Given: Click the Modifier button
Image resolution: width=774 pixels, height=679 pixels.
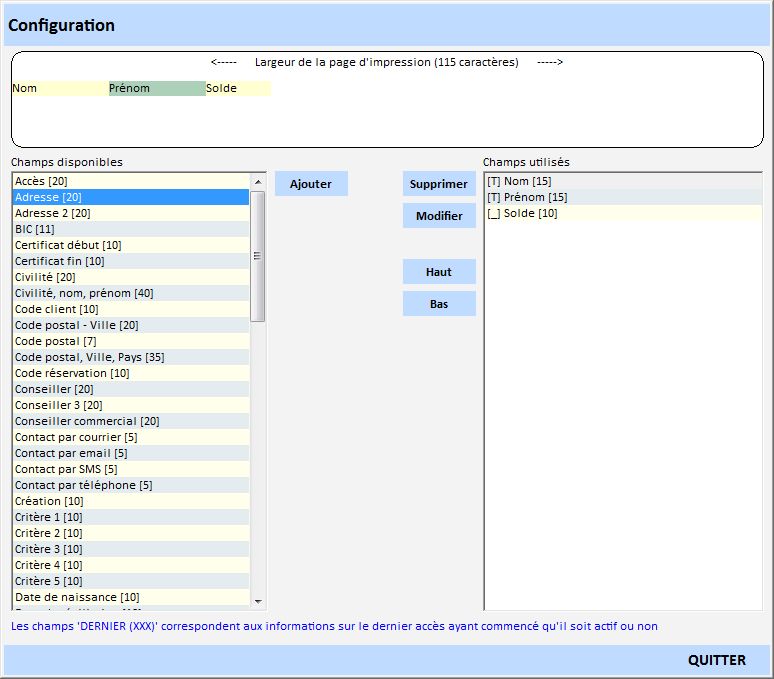Looking at the screenshot, I should pos(439,216).
